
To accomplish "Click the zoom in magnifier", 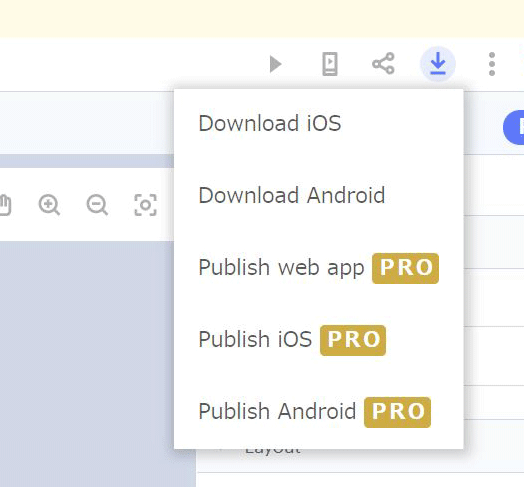I will pos(49,205).
